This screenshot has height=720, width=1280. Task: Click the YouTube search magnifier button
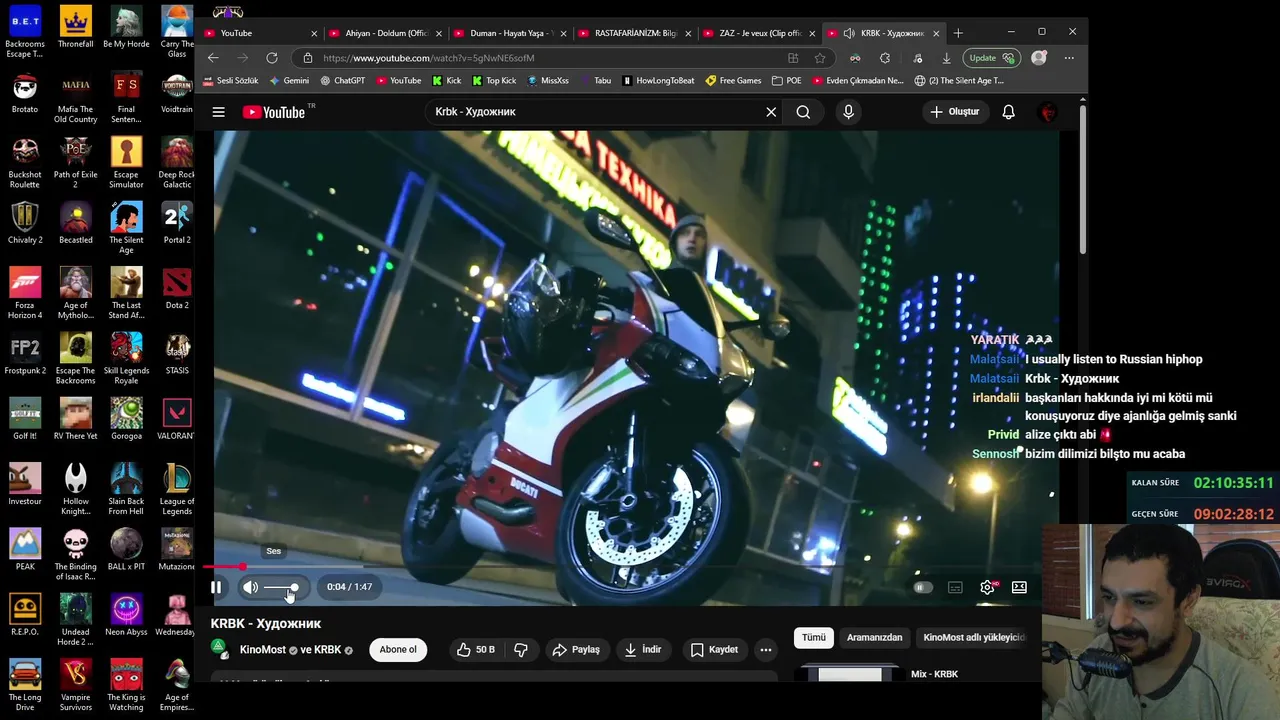[x=803, y=112]
